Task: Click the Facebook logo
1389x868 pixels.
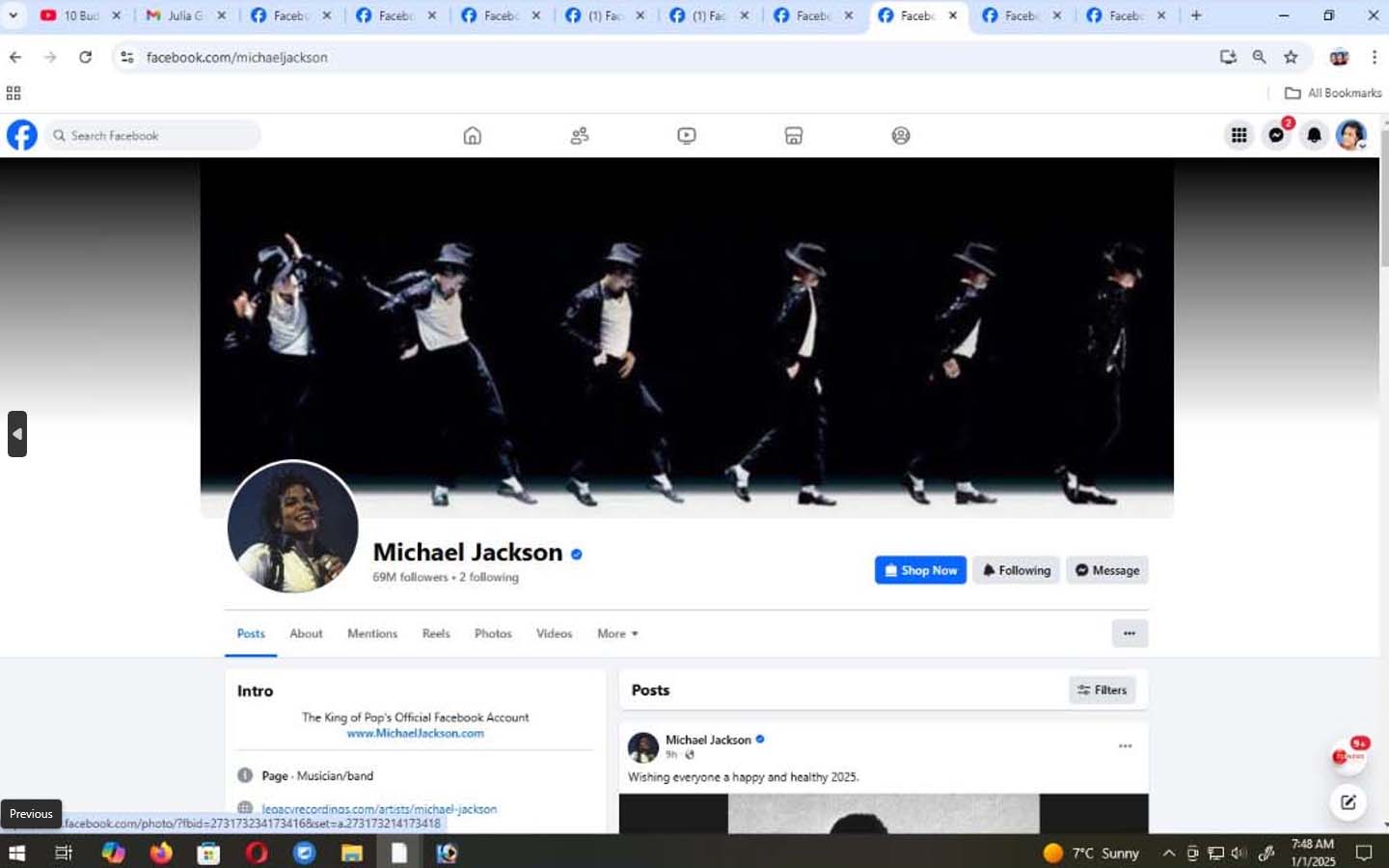Action: pyautogui.click(x=22, y=135)
